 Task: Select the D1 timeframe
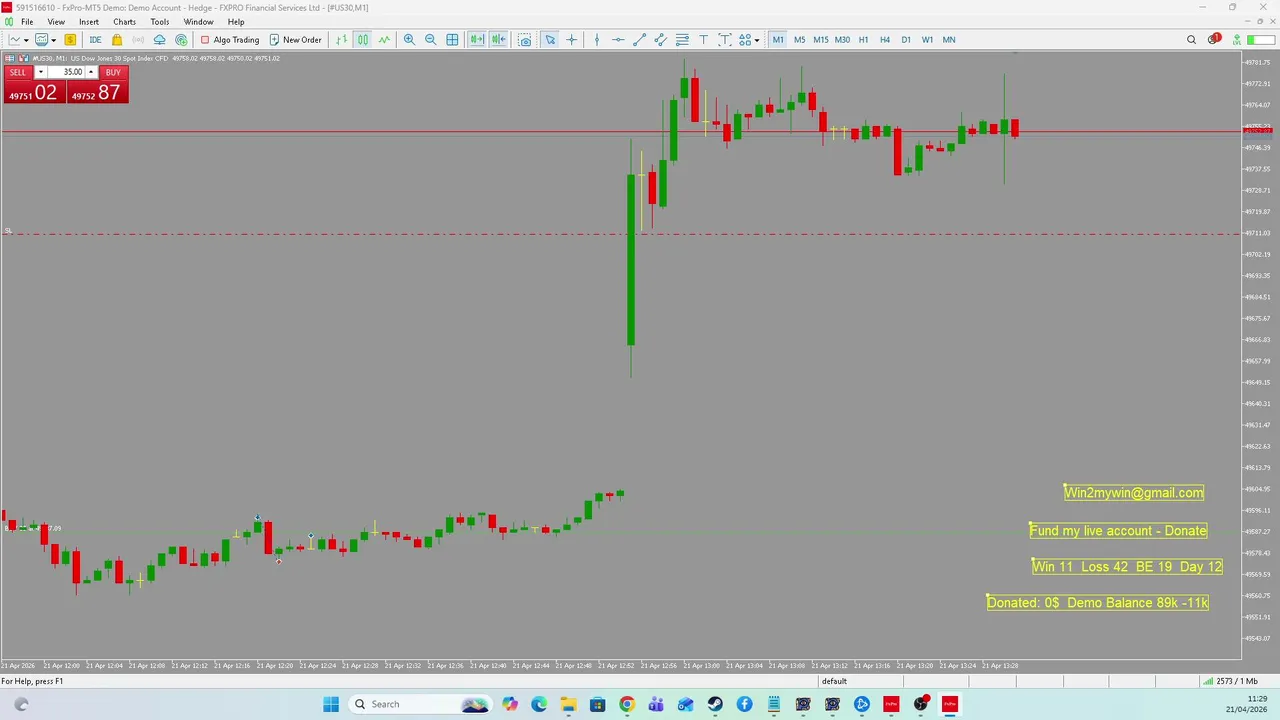906,40
